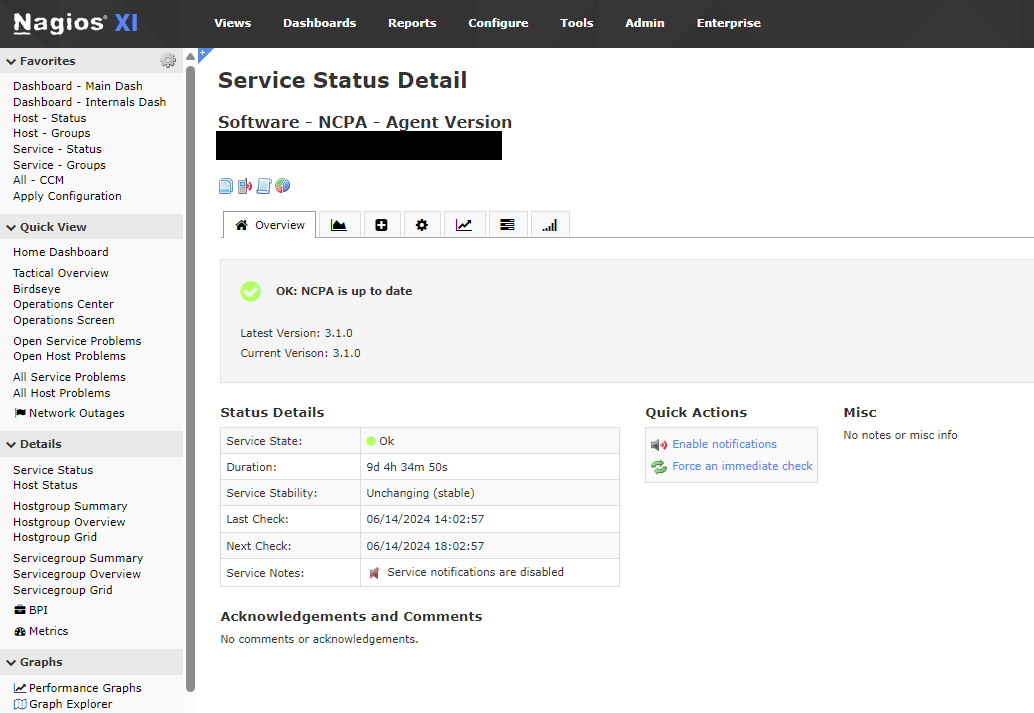The width and height of the screenshot is (1034, 713).
Task: Open Servicegroup Grid link
Action: point(63,590)
